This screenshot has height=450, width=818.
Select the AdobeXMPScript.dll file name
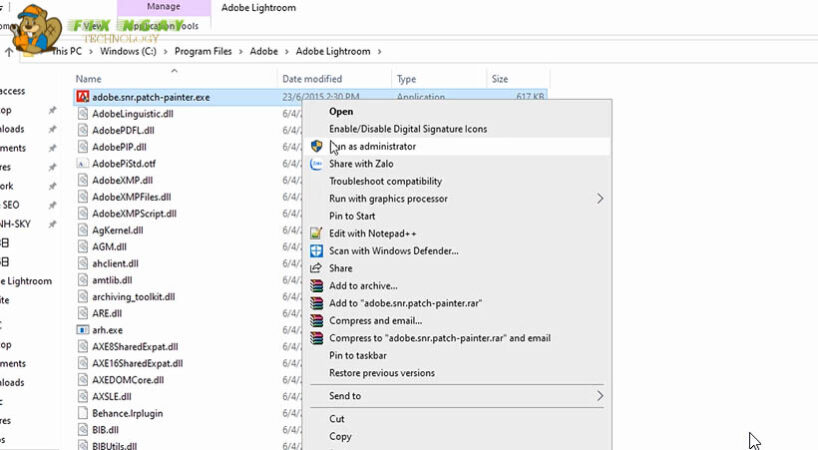[134, 214]
